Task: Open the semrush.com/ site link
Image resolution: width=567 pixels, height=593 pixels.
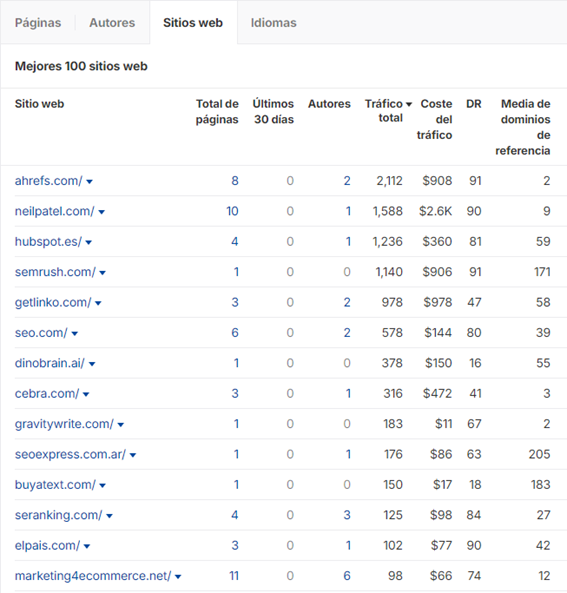Action: click(x=55, y=272)
